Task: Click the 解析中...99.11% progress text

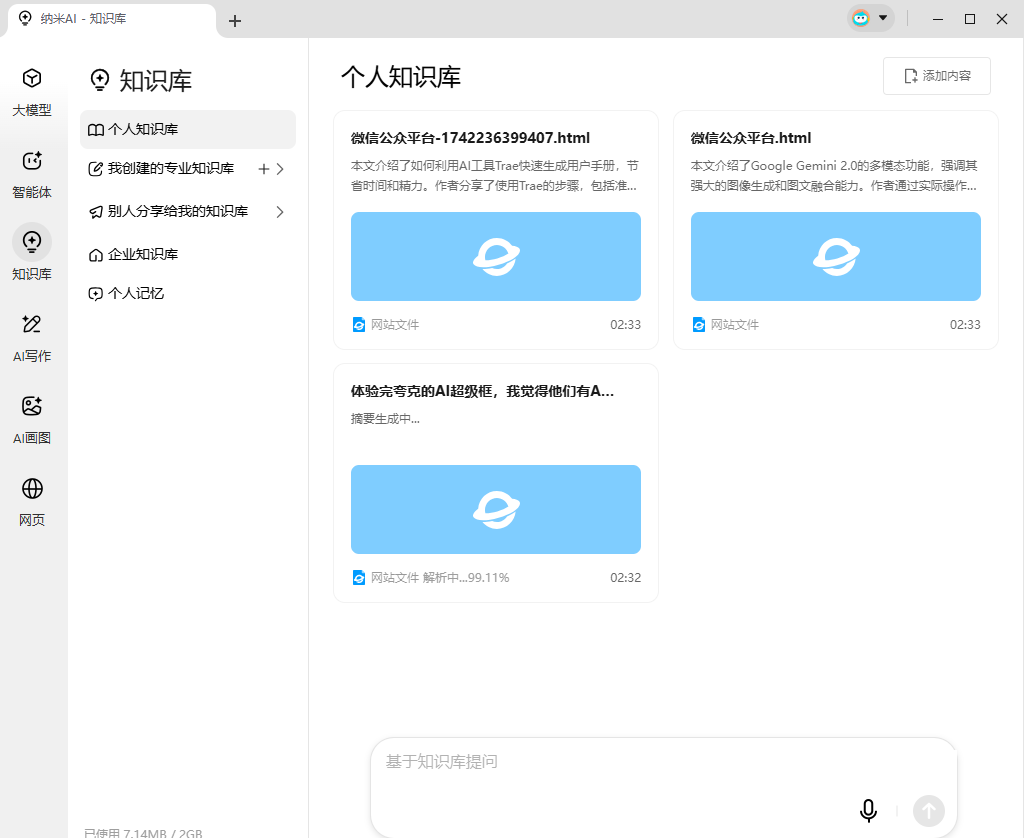Action: click(x=466, y=577)
